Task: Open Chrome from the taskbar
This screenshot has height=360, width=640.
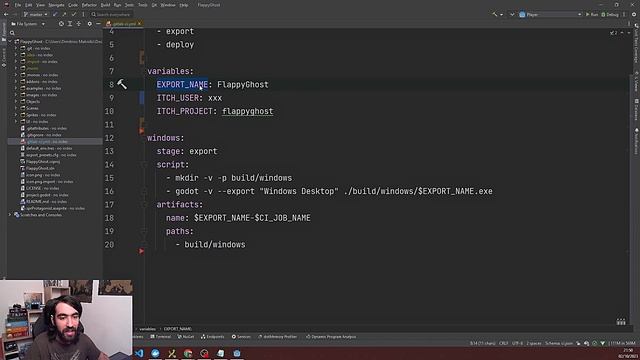Action: 188,353
